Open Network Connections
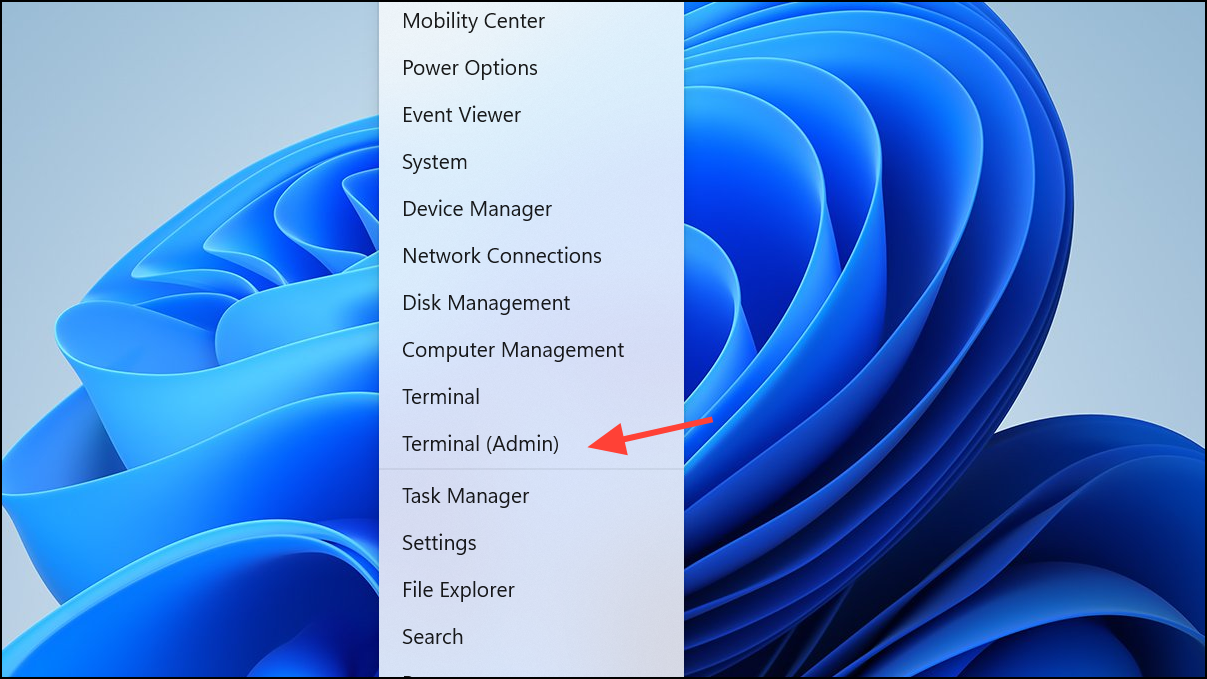This screenshot has width=1207, height=679. click(531, 256)
